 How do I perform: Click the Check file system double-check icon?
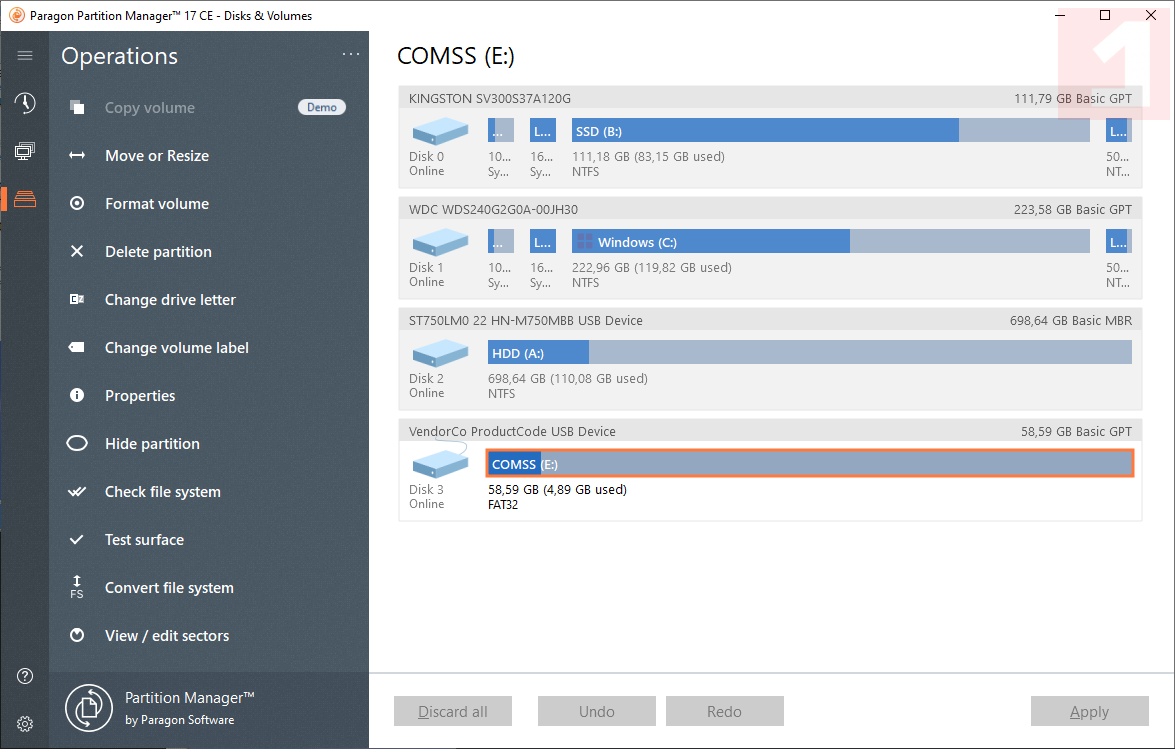[76, 491]
